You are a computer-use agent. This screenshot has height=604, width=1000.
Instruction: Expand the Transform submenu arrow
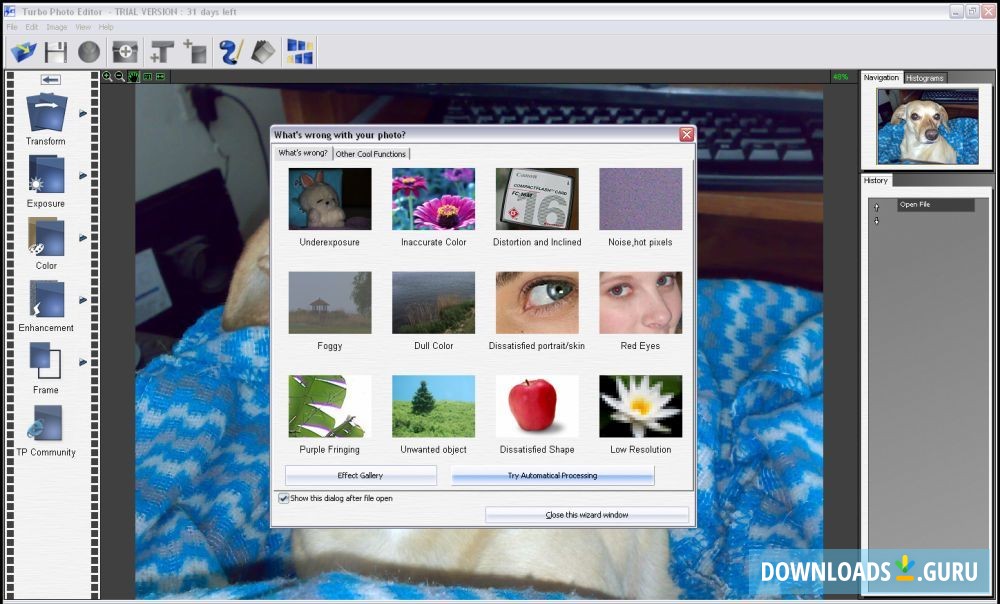(x=83, y=114)
